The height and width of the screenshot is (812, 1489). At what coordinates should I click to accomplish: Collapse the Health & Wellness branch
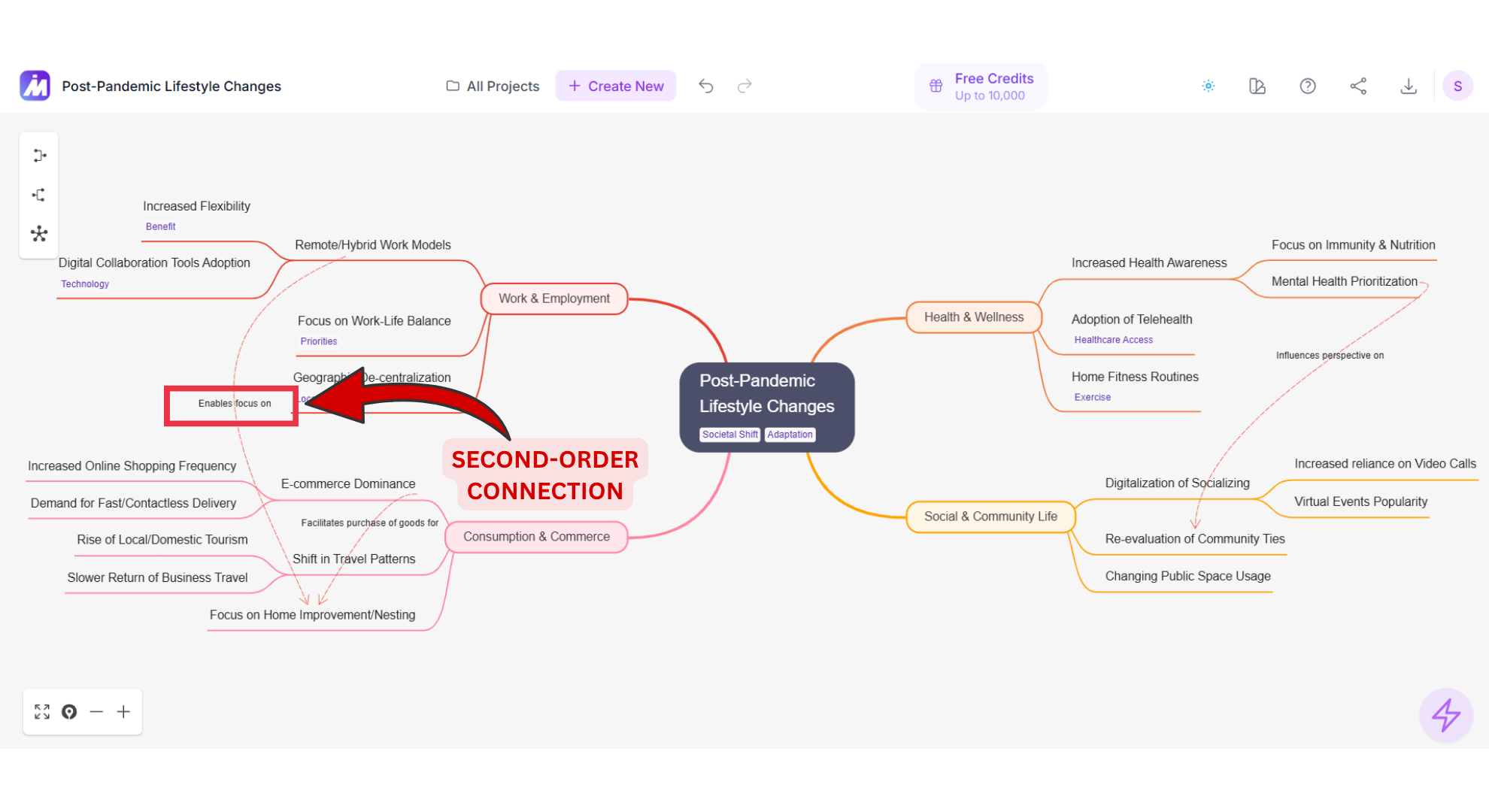(974, 317)
